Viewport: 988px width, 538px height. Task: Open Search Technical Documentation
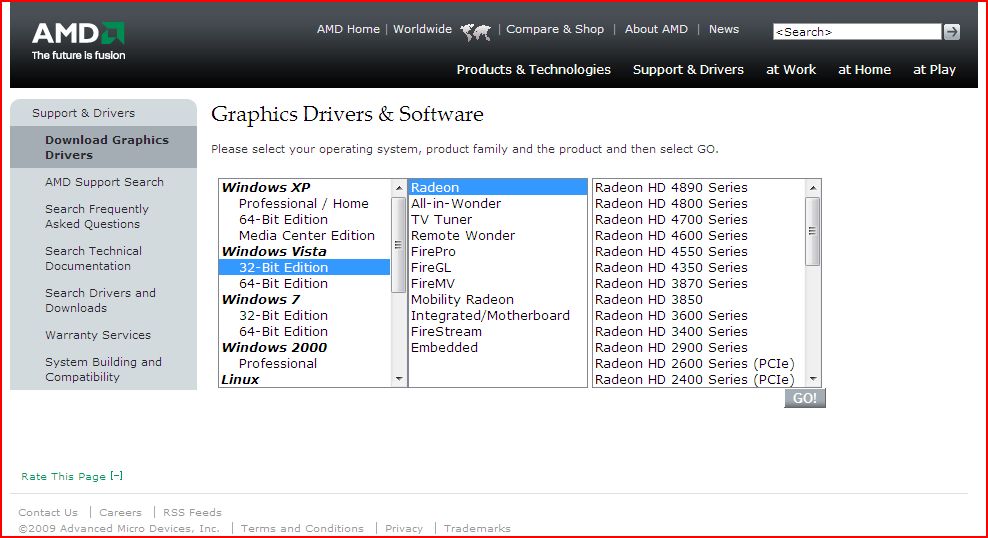[93, 258]
